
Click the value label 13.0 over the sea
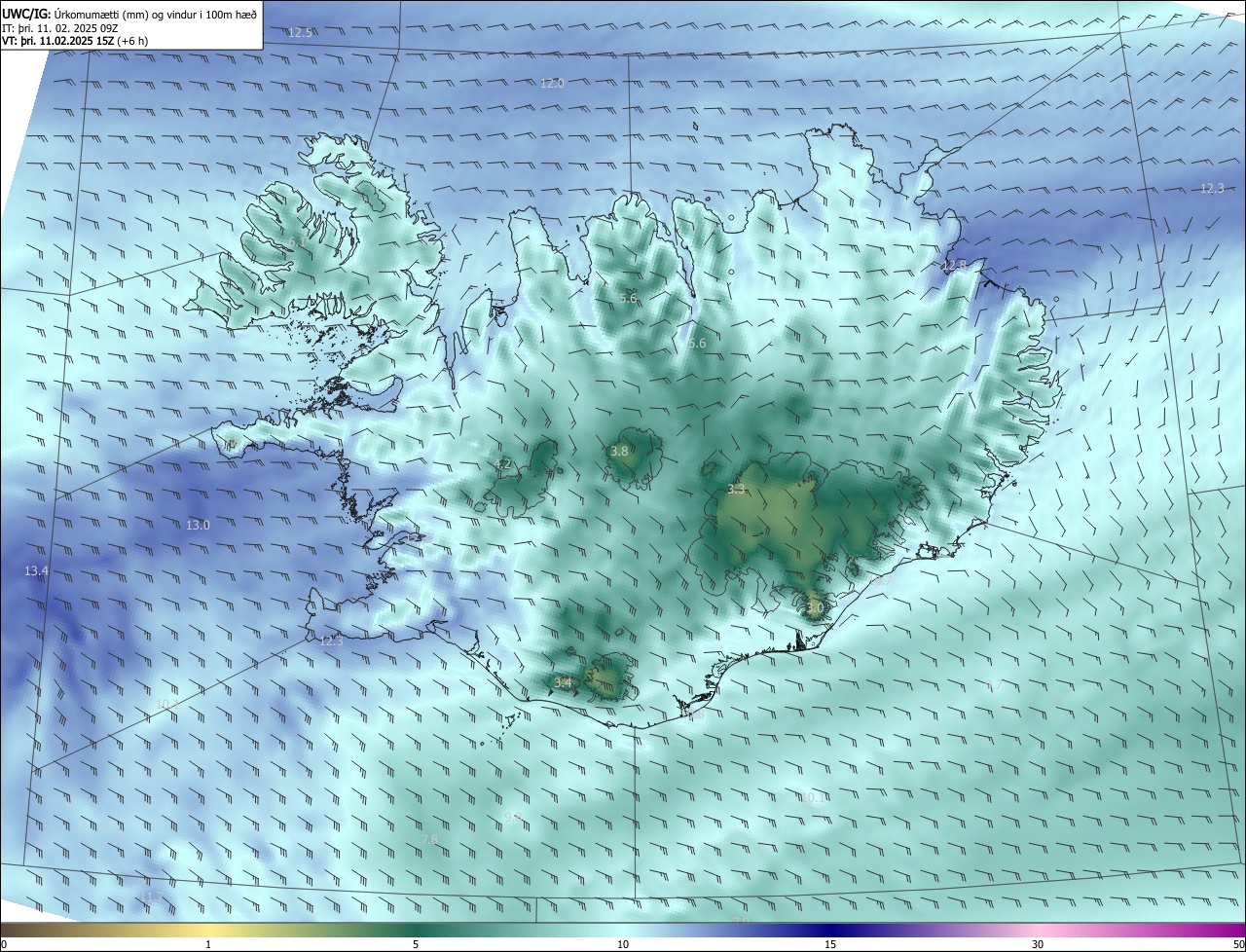(198, 525)
